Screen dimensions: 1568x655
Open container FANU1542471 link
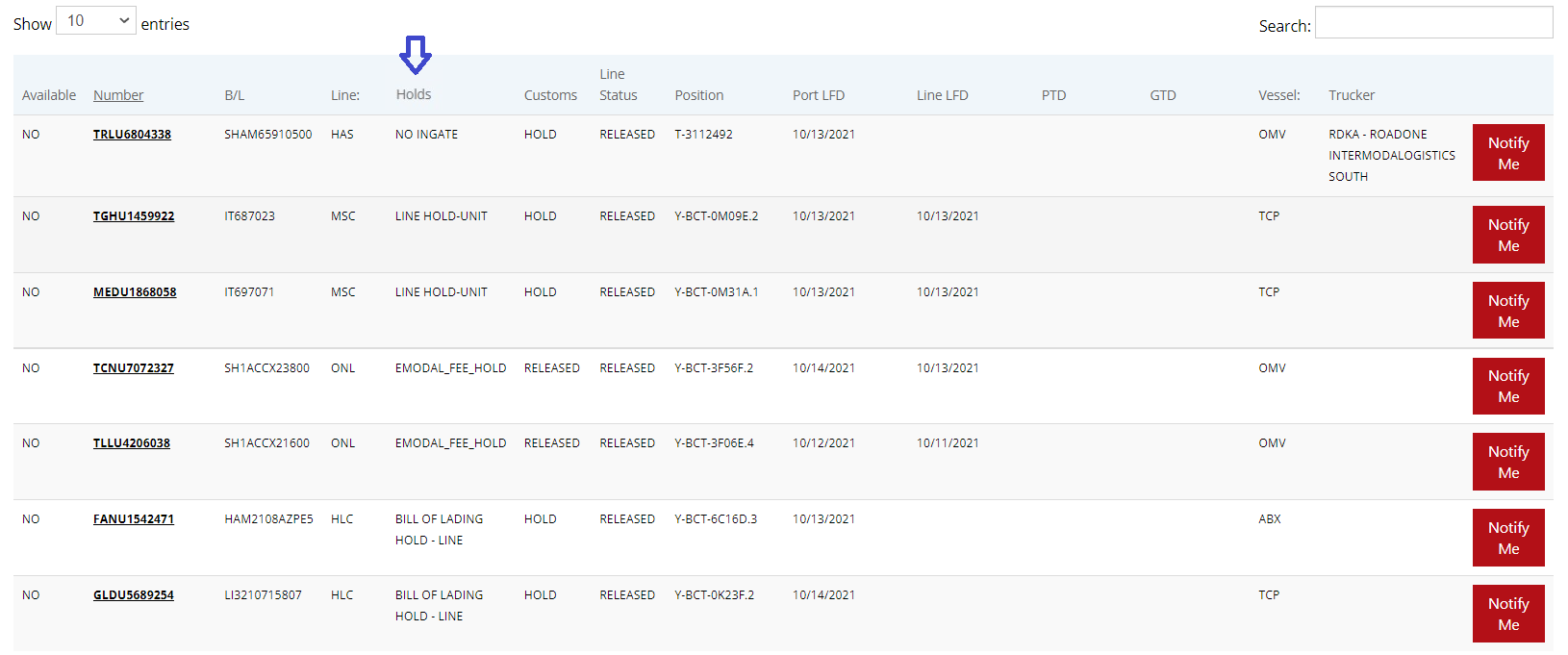click(134, 519)
